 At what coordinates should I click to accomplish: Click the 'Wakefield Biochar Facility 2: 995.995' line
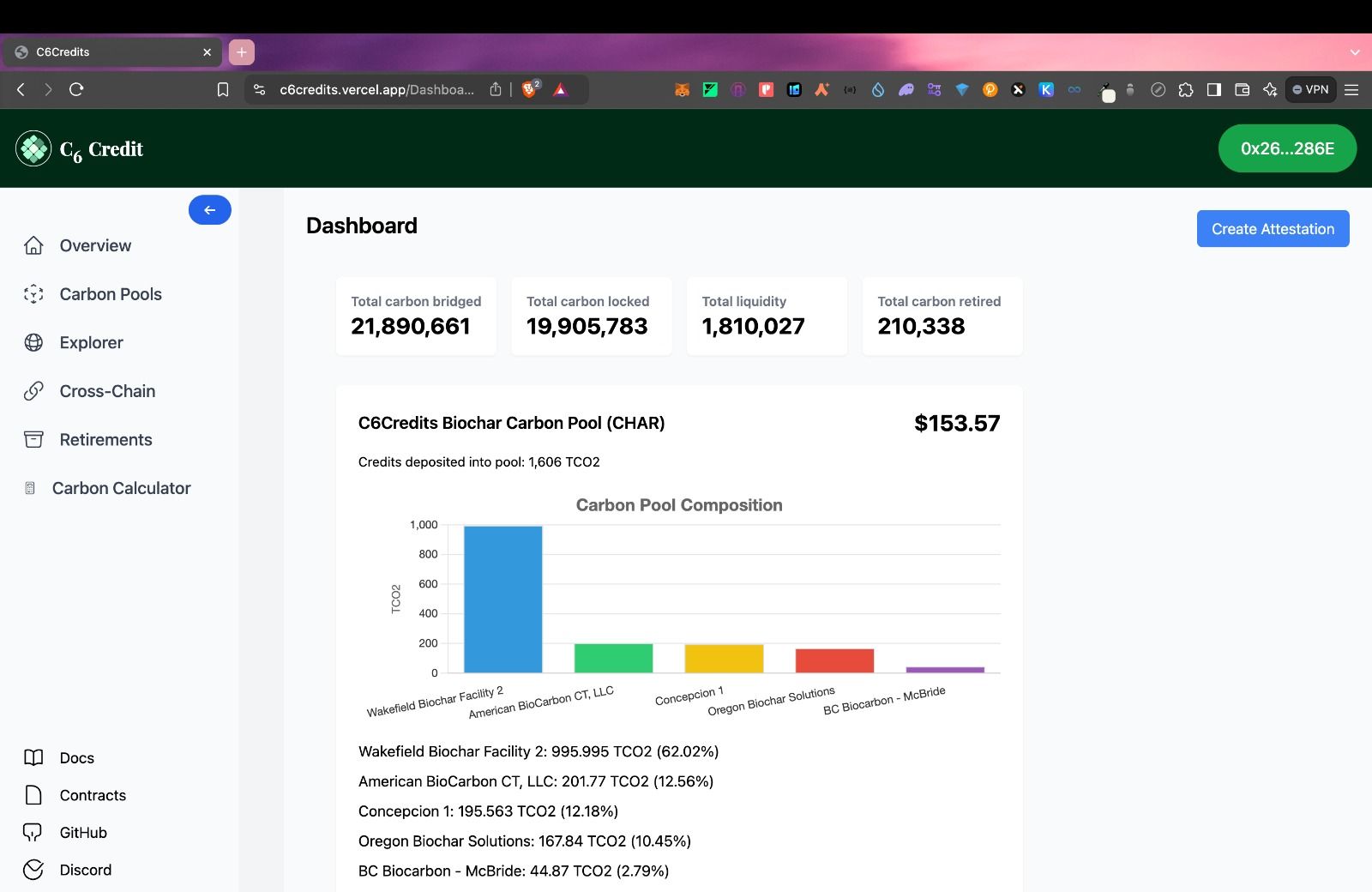[x=539, y=751]
